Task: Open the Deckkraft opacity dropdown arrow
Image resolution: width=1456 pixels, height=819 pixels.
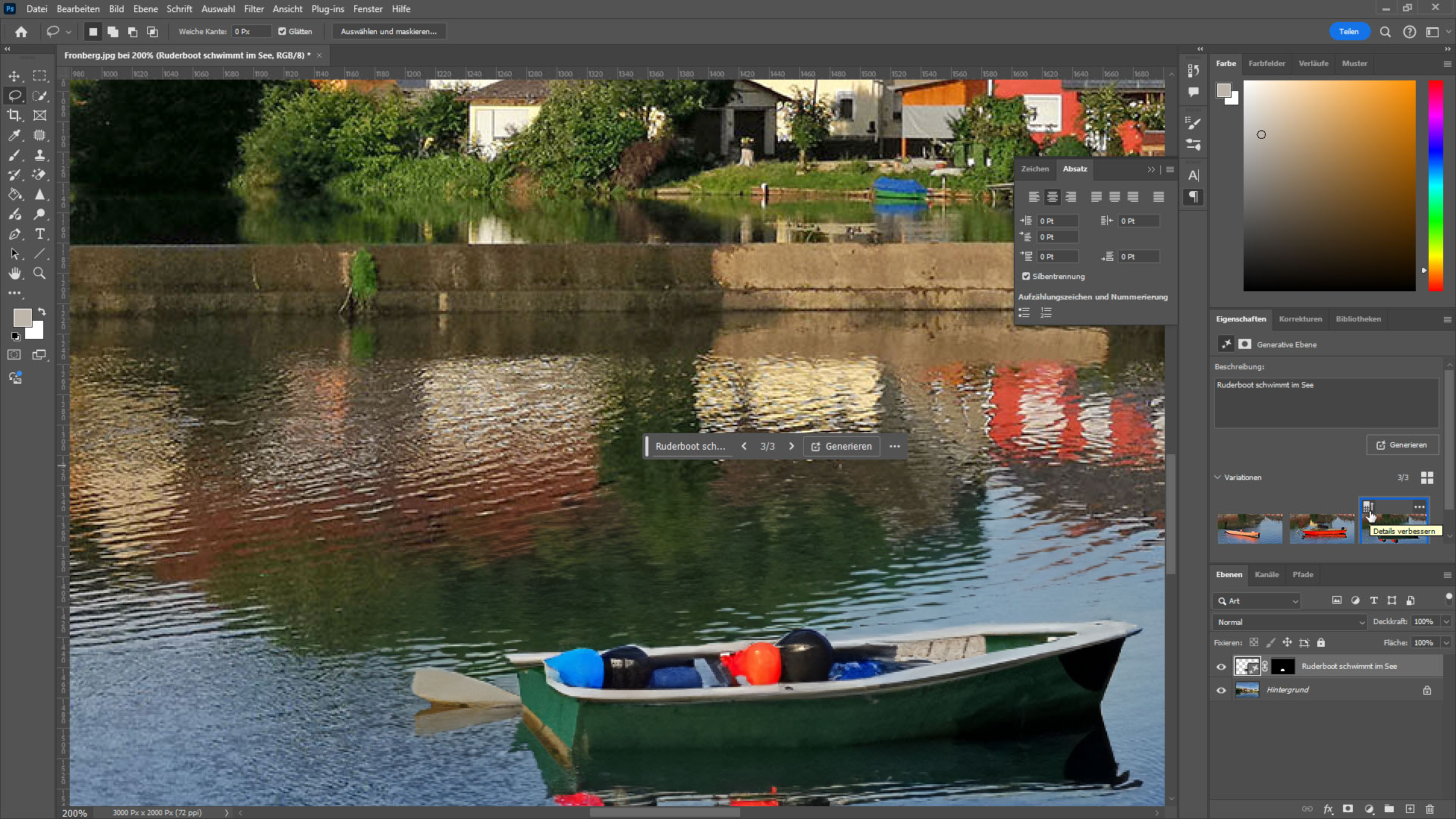Action: point(1445,622)
